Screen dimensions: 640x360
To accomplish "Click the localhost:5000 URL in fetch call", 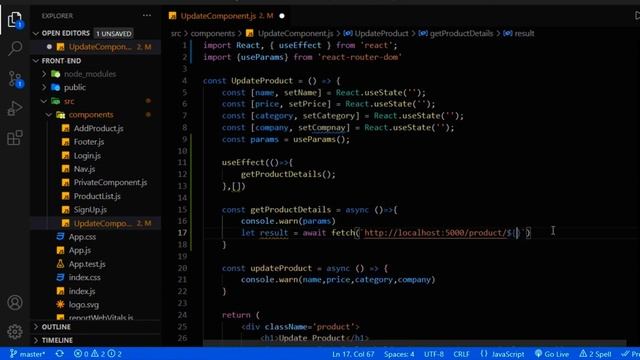I will (436, 233).
